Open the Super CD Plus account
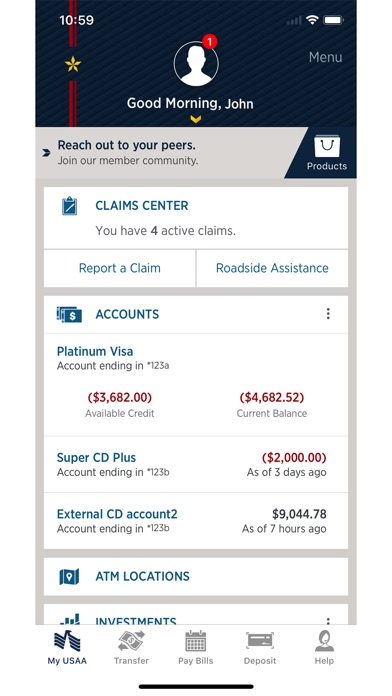392x696 pixels. pyautogui.click(x=196, y=464)
